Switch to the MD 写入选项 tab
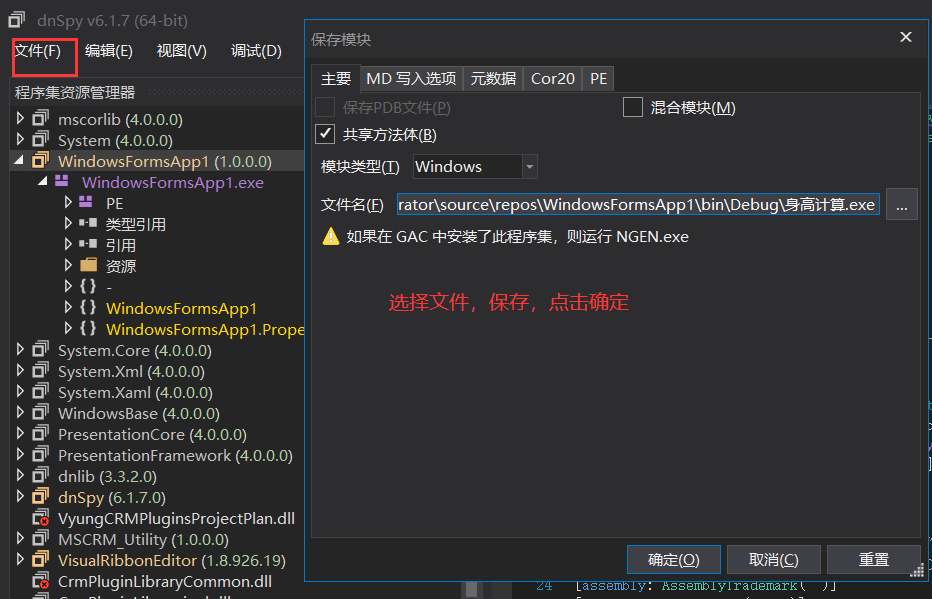This screenshot has height=599, width=932. tap(410, 78)
